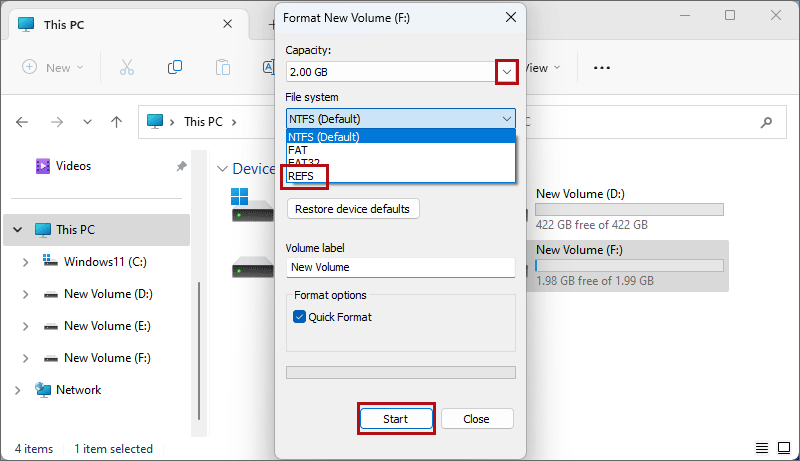Click the Paste clipboard icon in toolbar
Screen dimensions: 800x461
[223, 67]
